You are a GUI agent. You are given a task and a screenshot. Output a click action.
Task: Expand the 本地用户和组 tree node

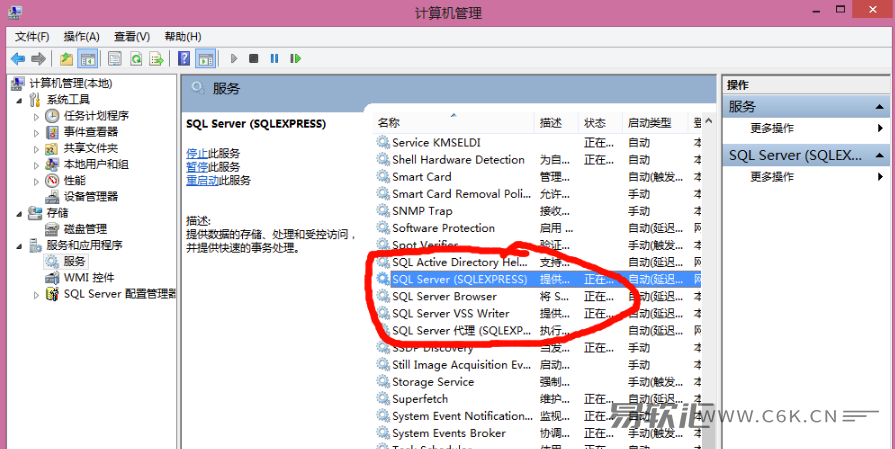[x=37, y=165]
